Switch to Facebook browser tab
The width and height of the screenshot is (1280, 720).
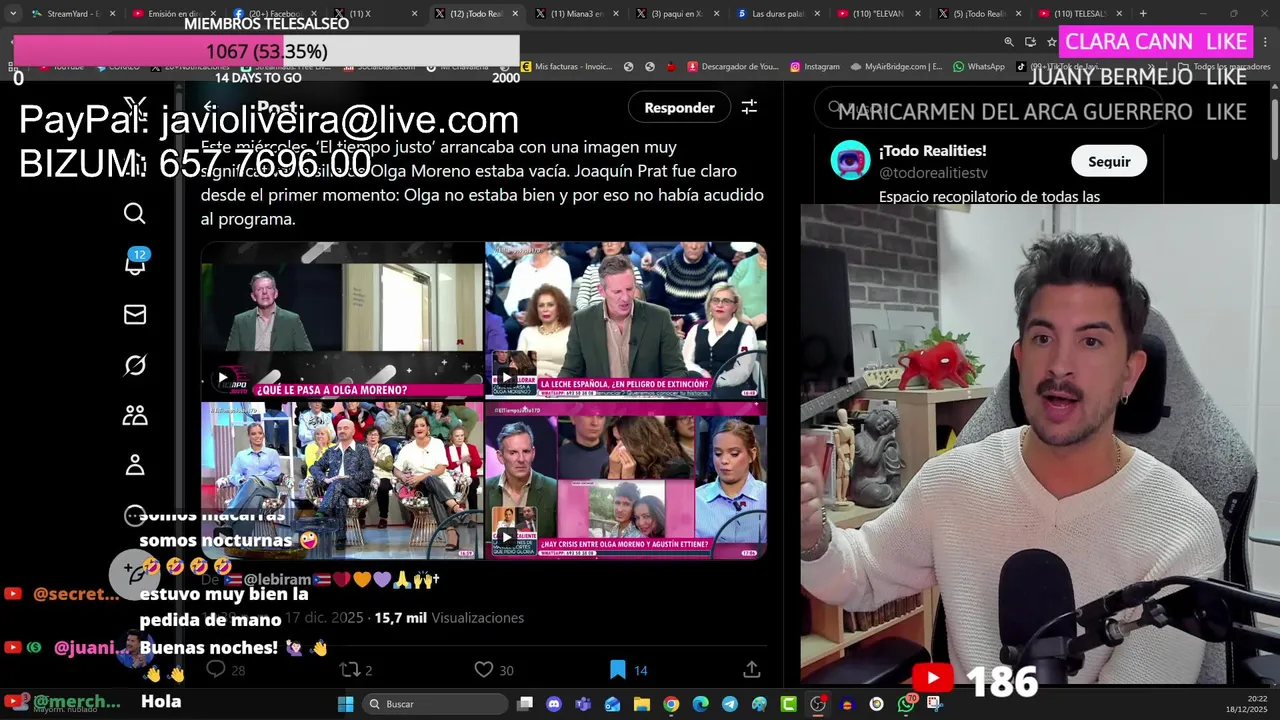tap(274, 14)
